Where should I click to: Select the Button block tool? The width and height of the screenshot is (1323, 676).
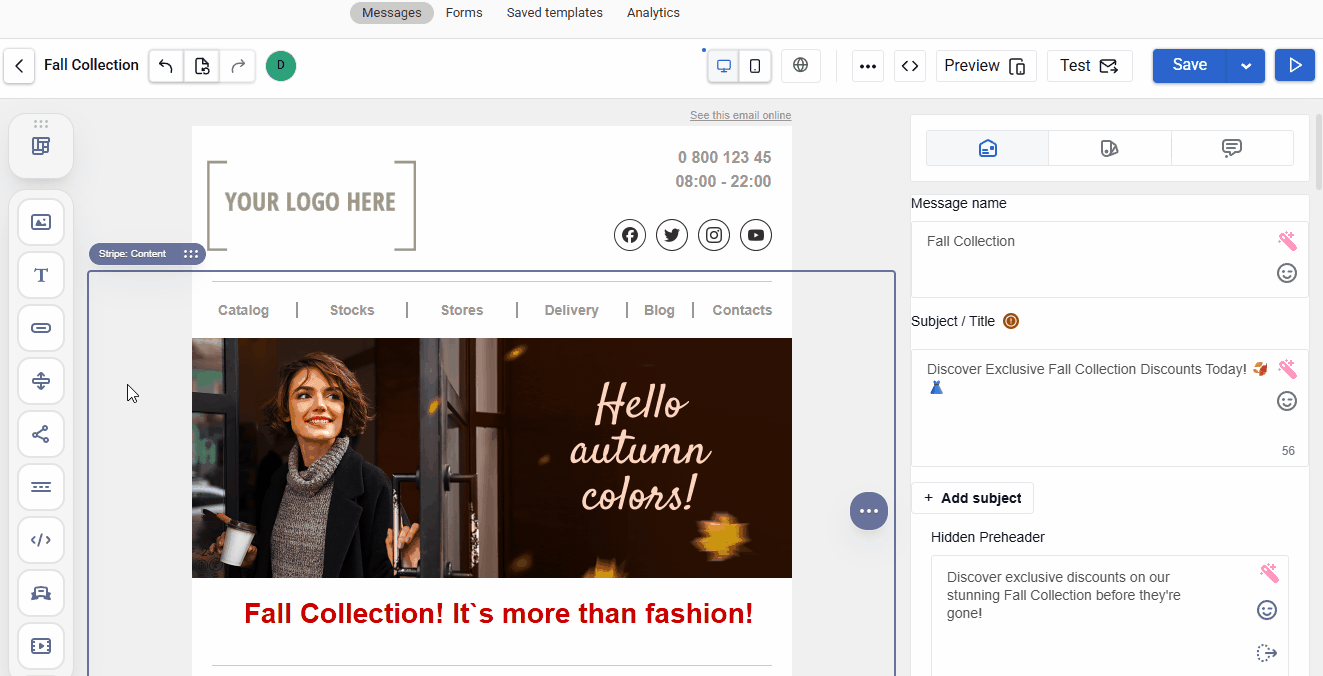tap(41, 328)
